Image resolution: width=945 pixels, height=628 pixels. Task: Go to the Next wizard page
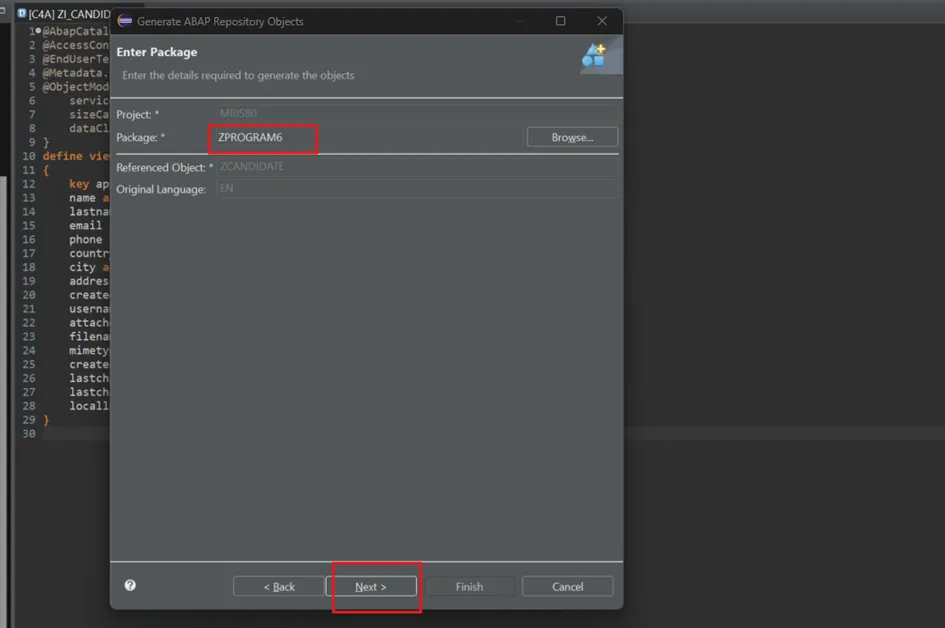click(x=371, y=587)
